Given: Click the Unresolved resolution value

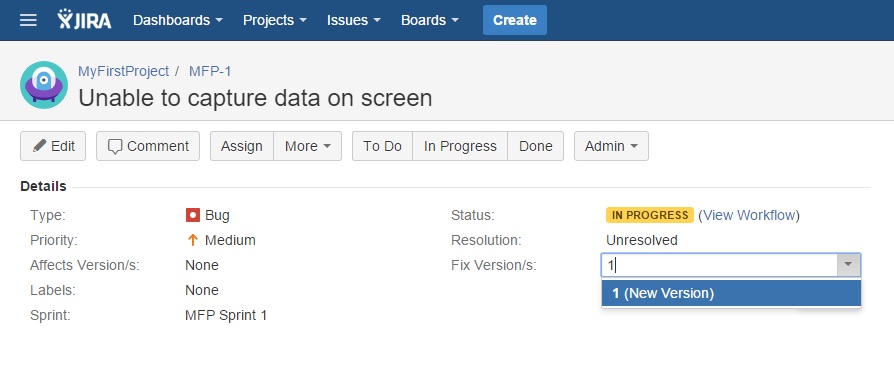Looking at the screenshot, I should [x=642, y=240].
